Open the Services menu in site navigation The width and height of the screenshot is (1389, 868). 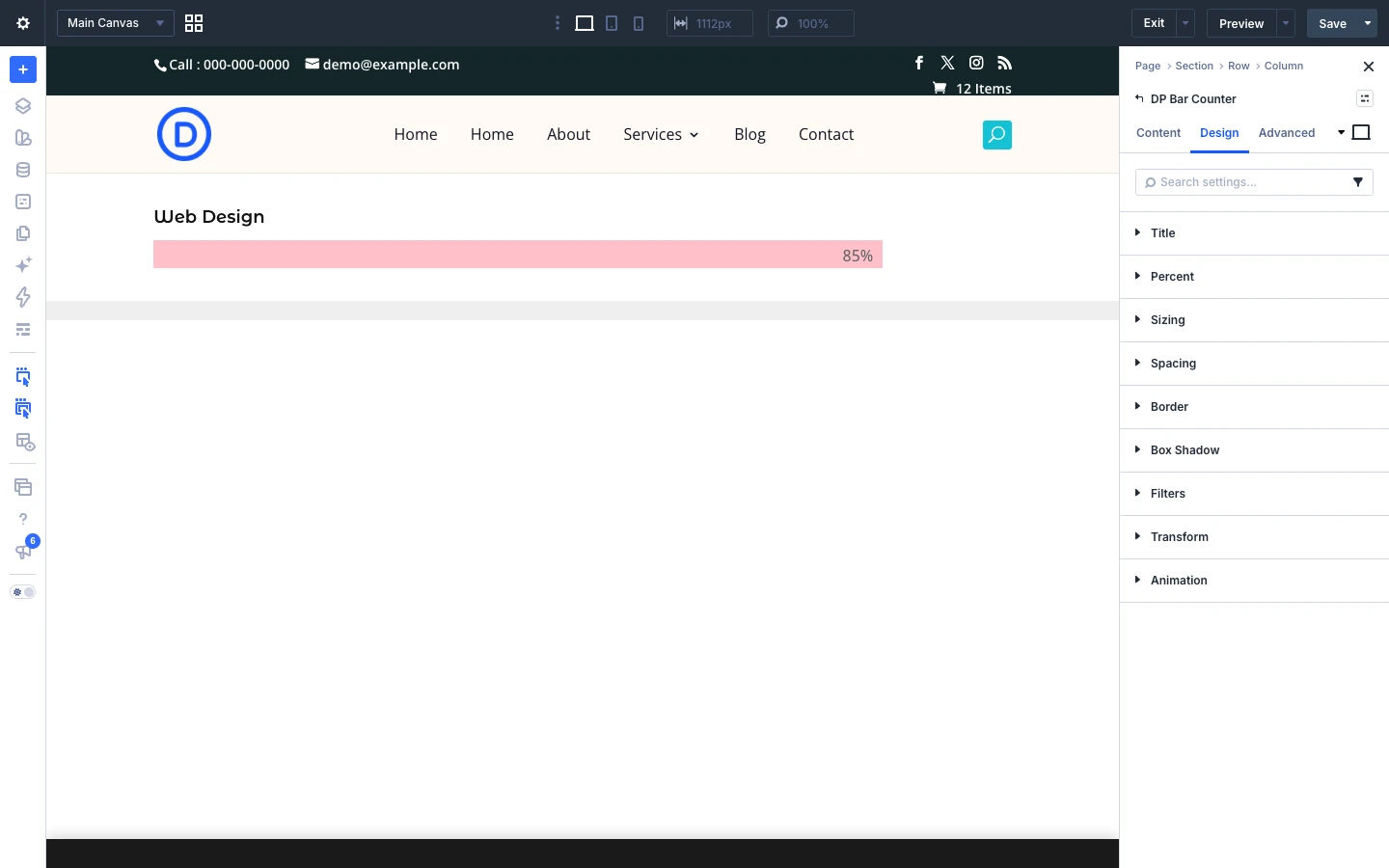(x=661, y=134)
